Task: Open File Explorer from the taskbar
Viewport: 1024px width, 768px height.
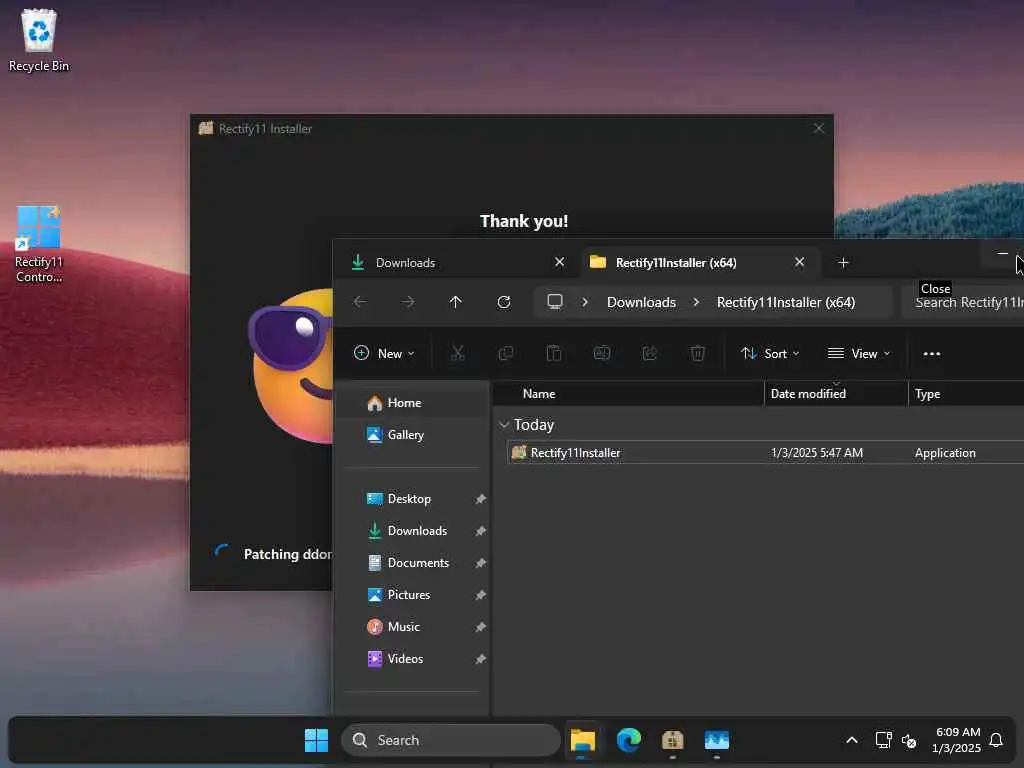Action: click(583, 740)
